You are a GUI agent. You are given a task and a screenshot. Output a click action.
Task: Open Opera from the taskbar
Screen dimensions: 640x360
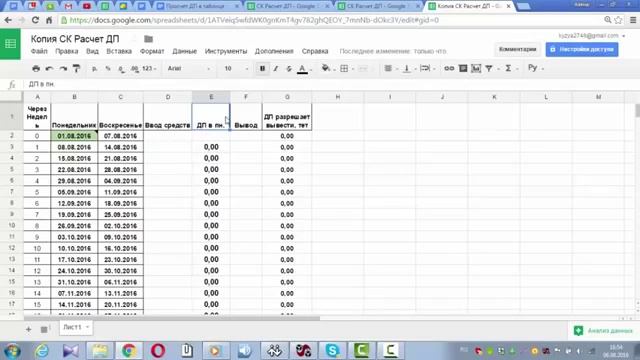coord(158,351)
